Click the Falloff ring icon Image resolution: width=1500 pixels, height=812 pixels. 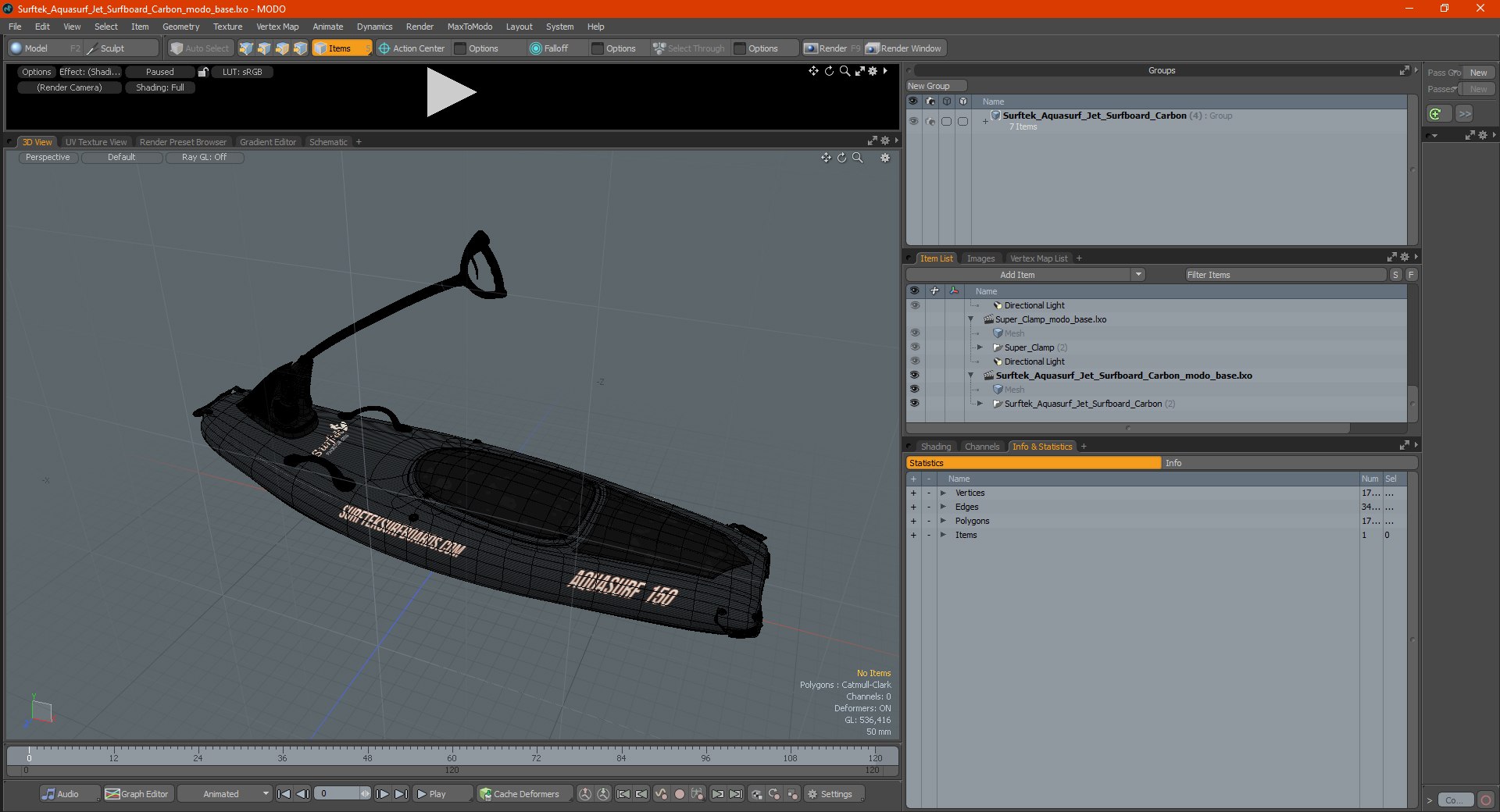pyautogui.click(x=536, y=48)
